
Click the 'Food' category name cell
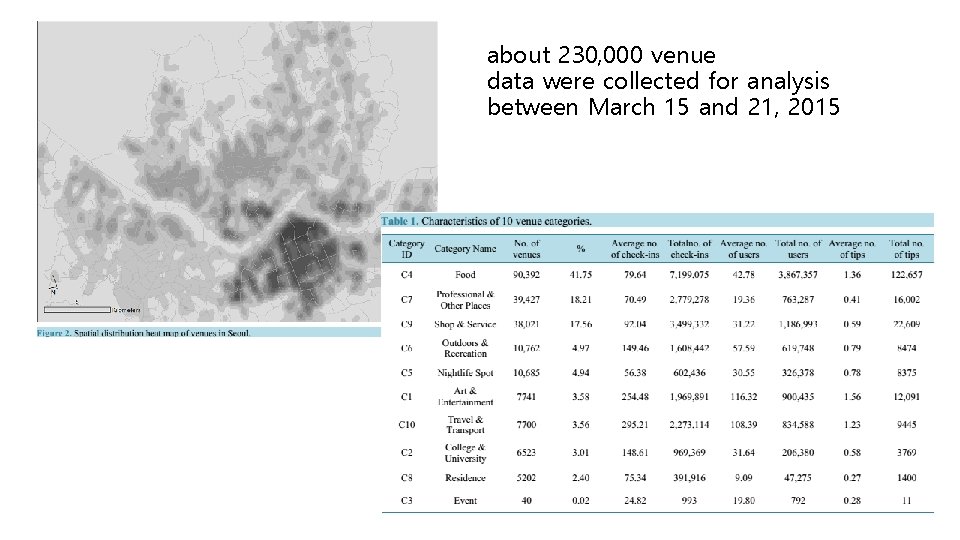coord(465,275)
